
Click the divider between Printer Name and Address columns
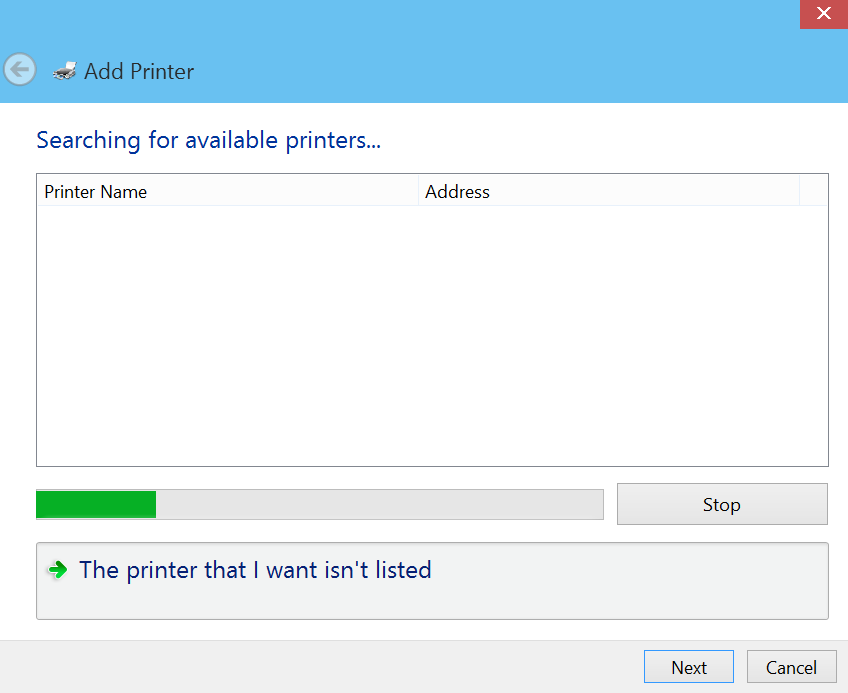point(419,191)
